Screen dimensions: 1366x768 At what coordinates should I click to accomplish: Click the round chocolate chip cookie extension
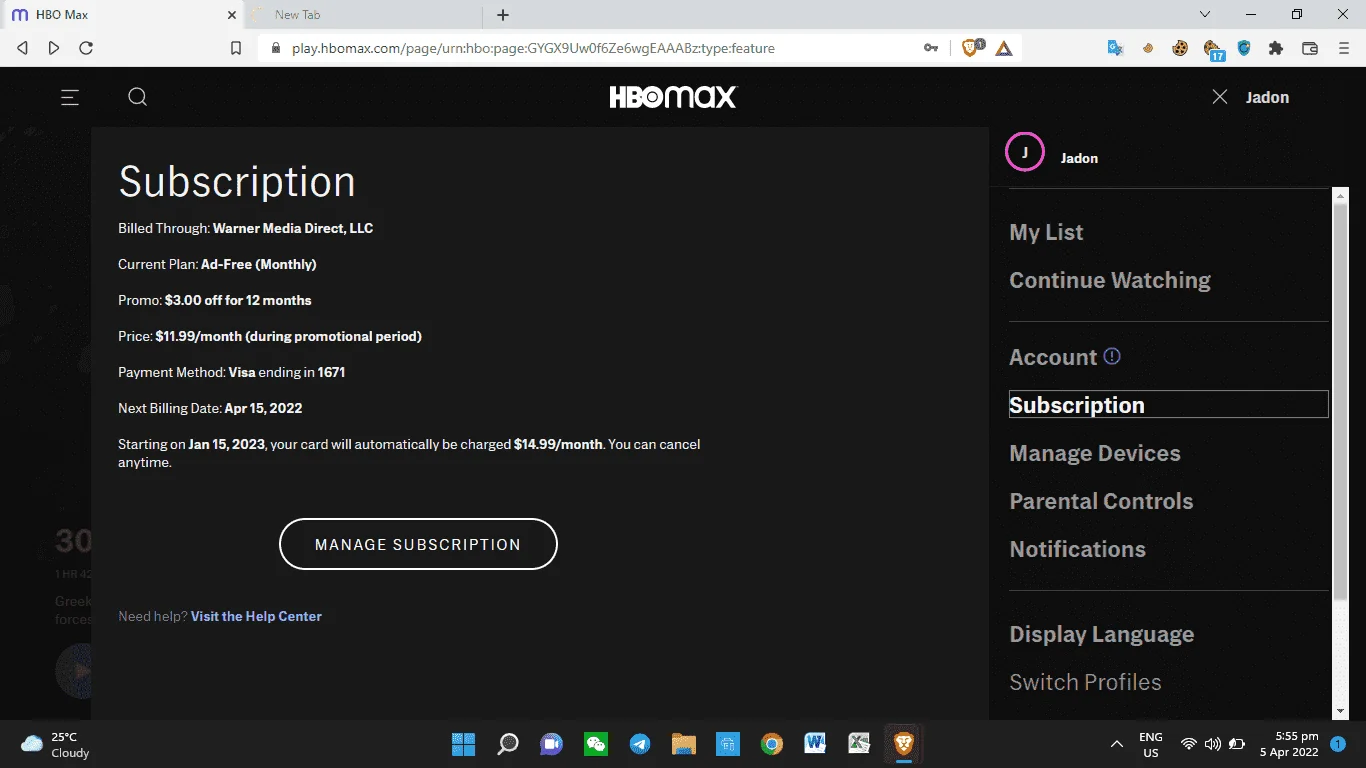(x=1180, y=48)
